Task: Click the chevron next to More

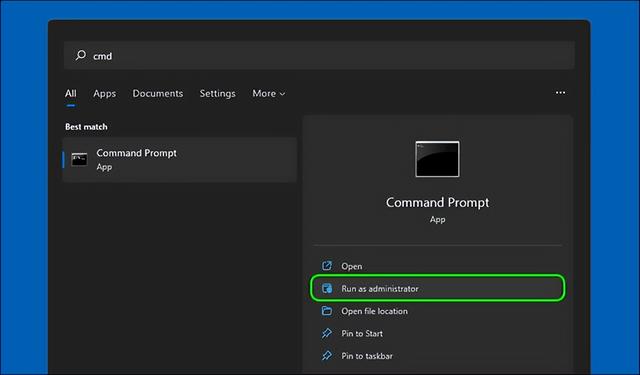Action: point(282,94)
